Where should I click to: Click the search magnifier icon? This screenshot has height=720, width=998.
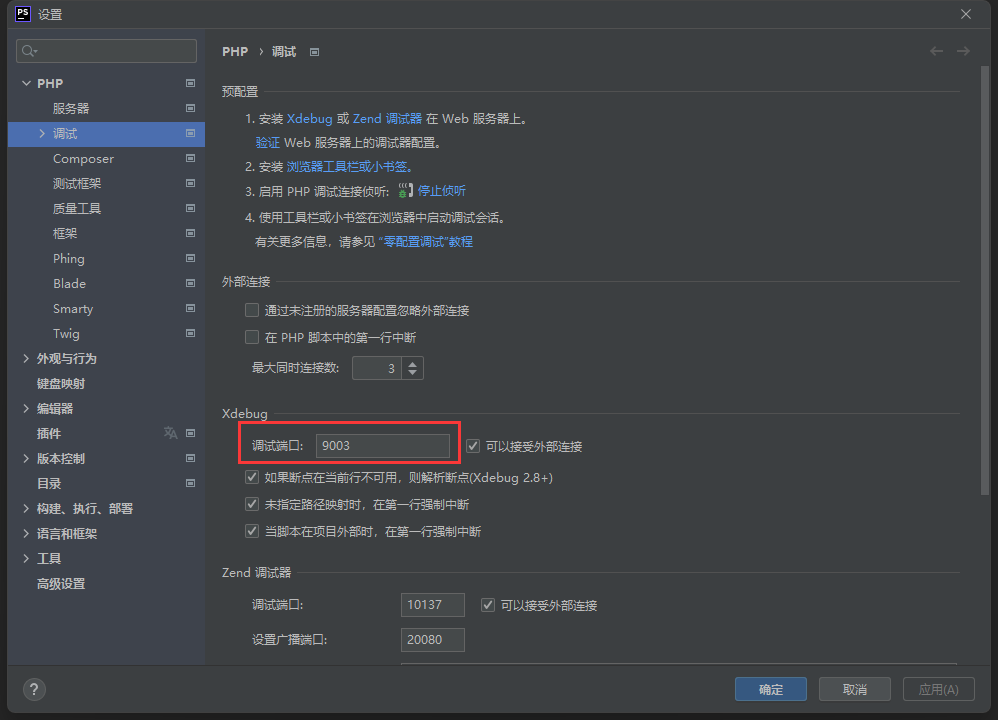click(29, 51)
